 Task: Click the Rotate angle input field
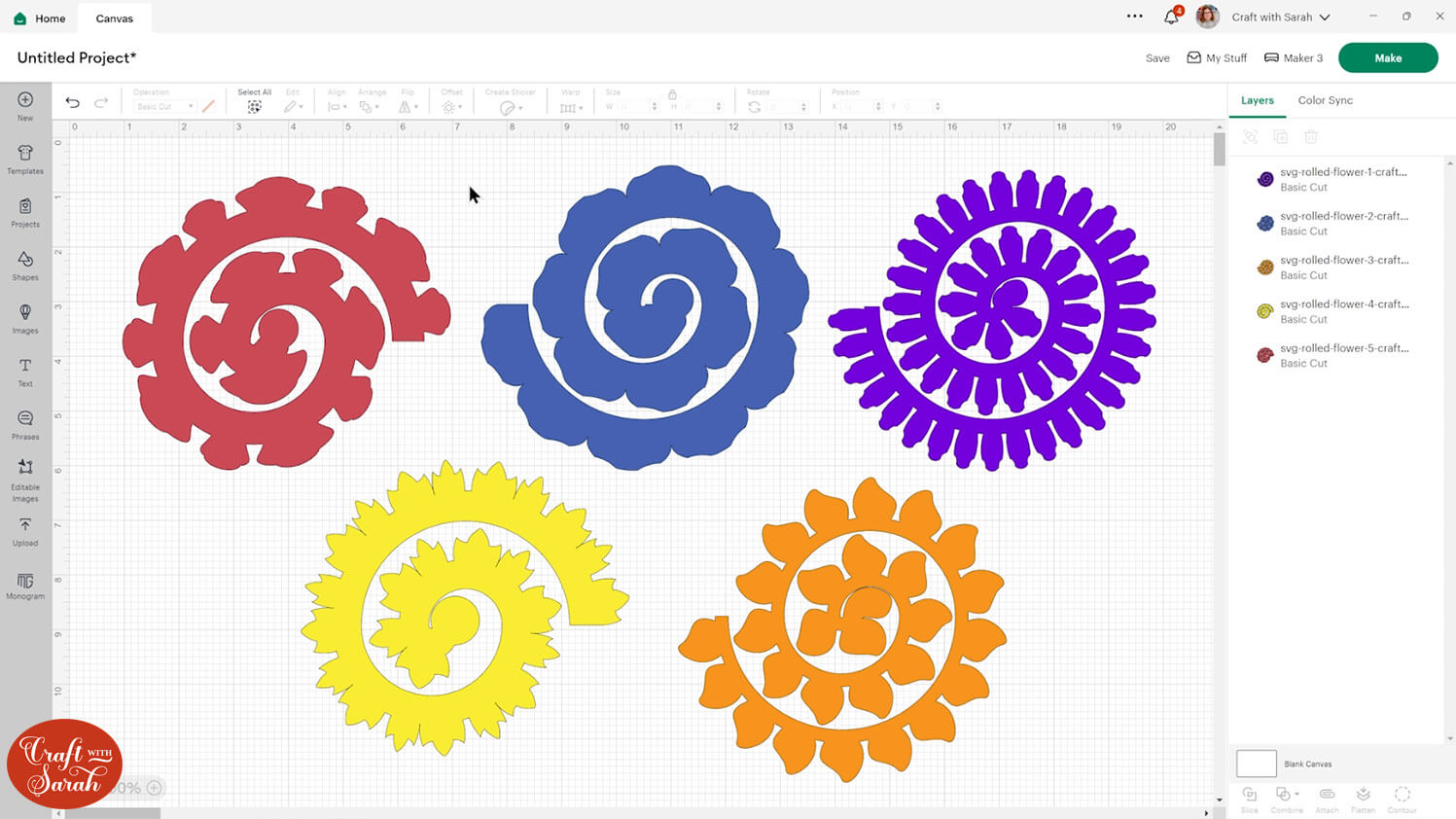tap(785, 107)
